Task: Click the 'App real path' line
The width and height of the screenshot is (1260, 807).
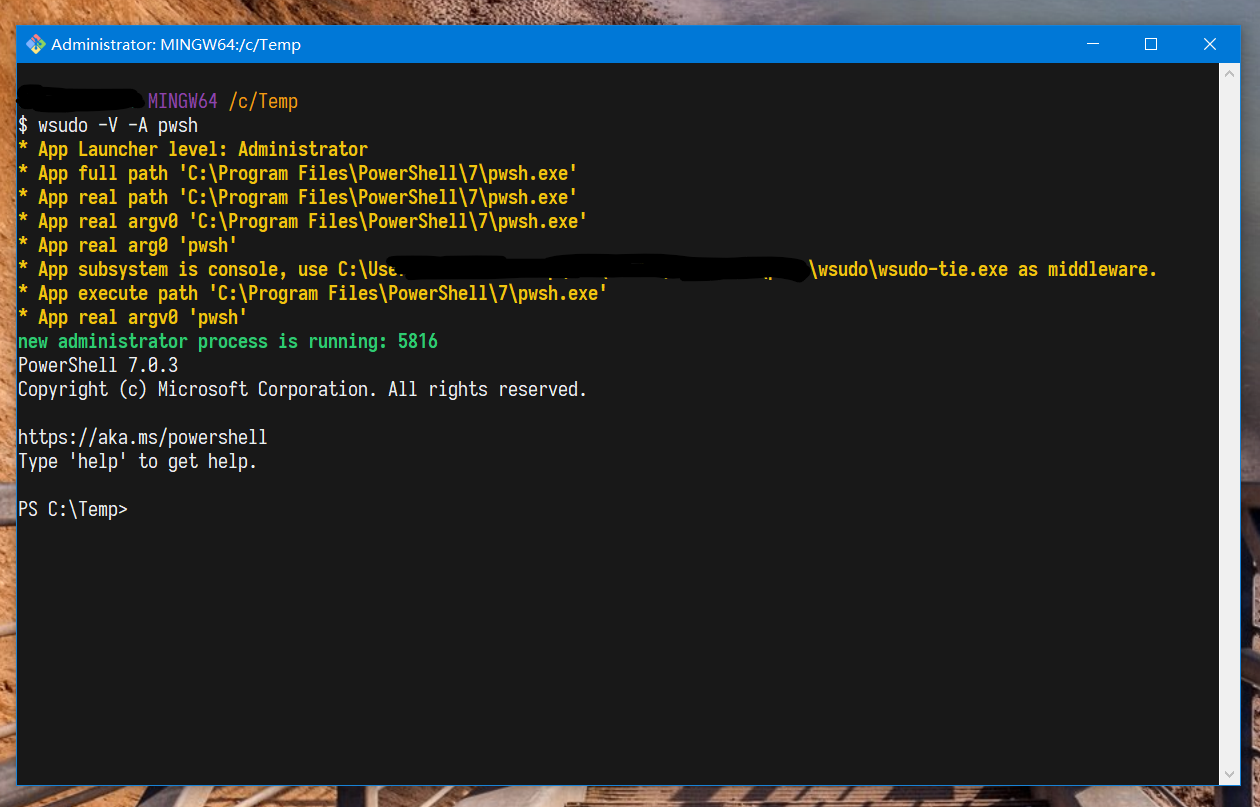Action: click(x=298, y=197)
